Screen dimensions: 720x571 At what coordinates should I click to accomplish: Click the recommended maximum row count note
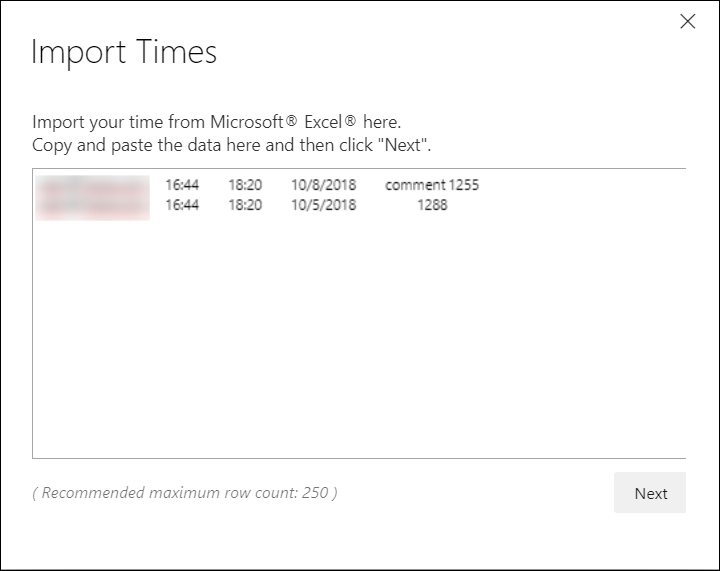[185, 493]
